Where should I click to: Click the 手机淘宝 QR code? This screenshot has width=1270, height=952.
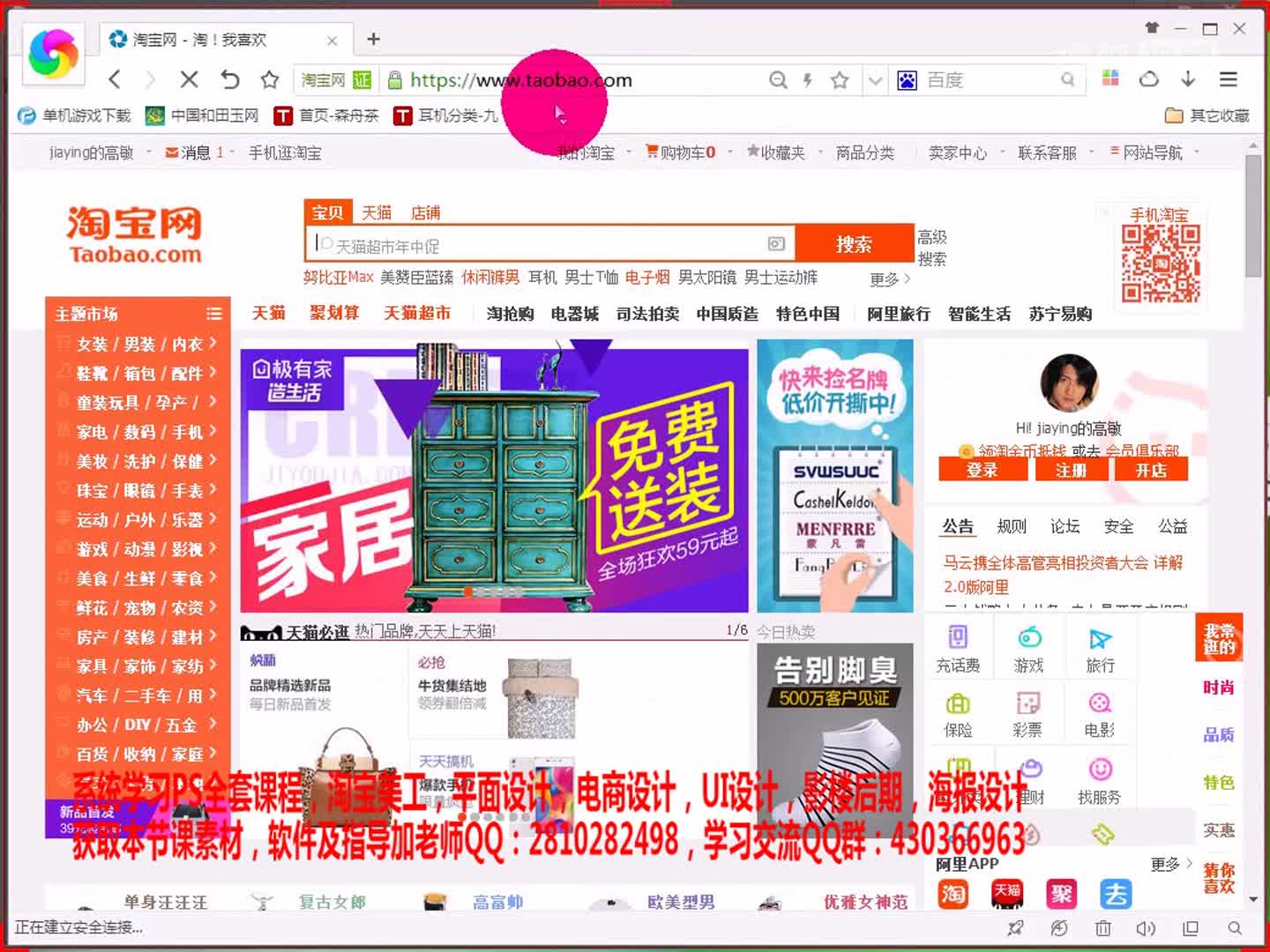tap(1161, 264)
